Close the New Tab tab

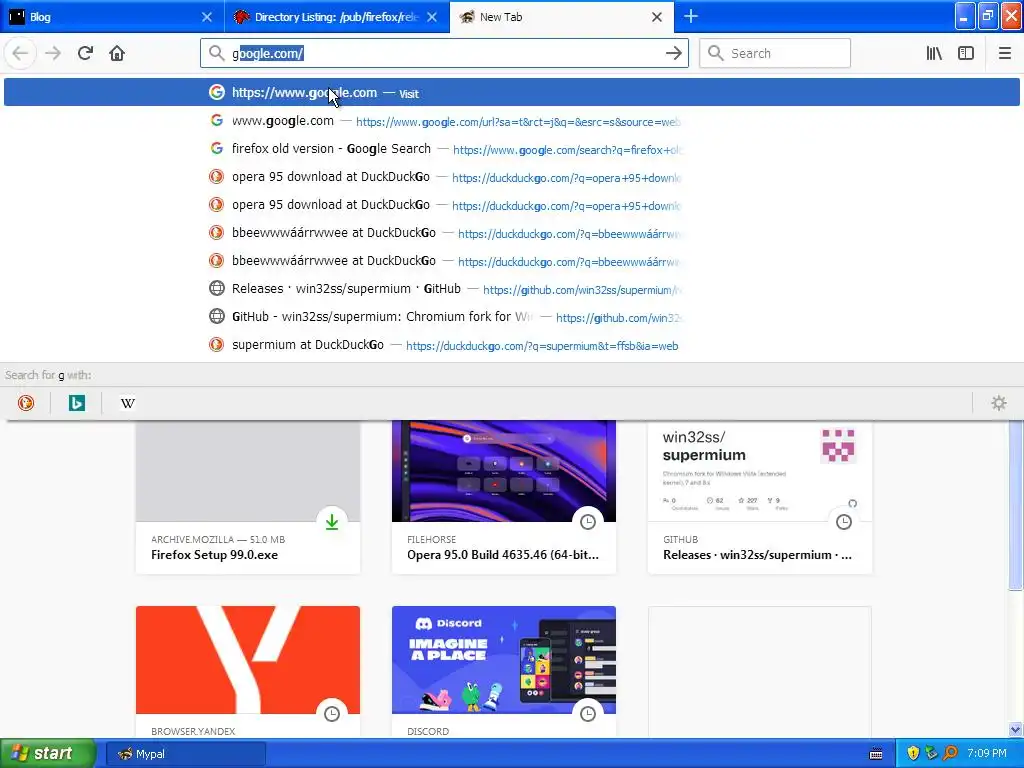coord(657,17)
